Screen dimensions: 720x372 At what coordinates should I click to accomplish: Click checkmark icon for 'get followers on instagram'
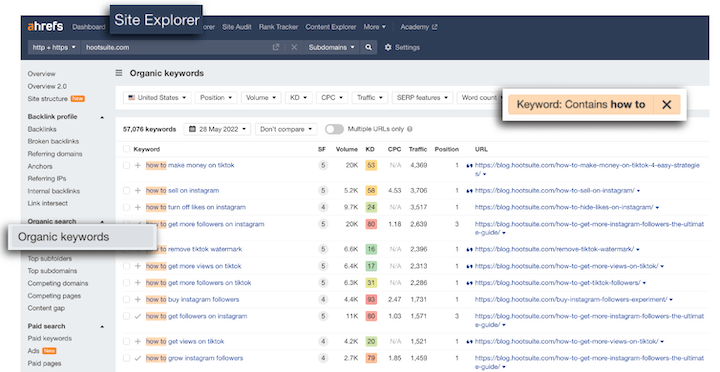(138, 316)
